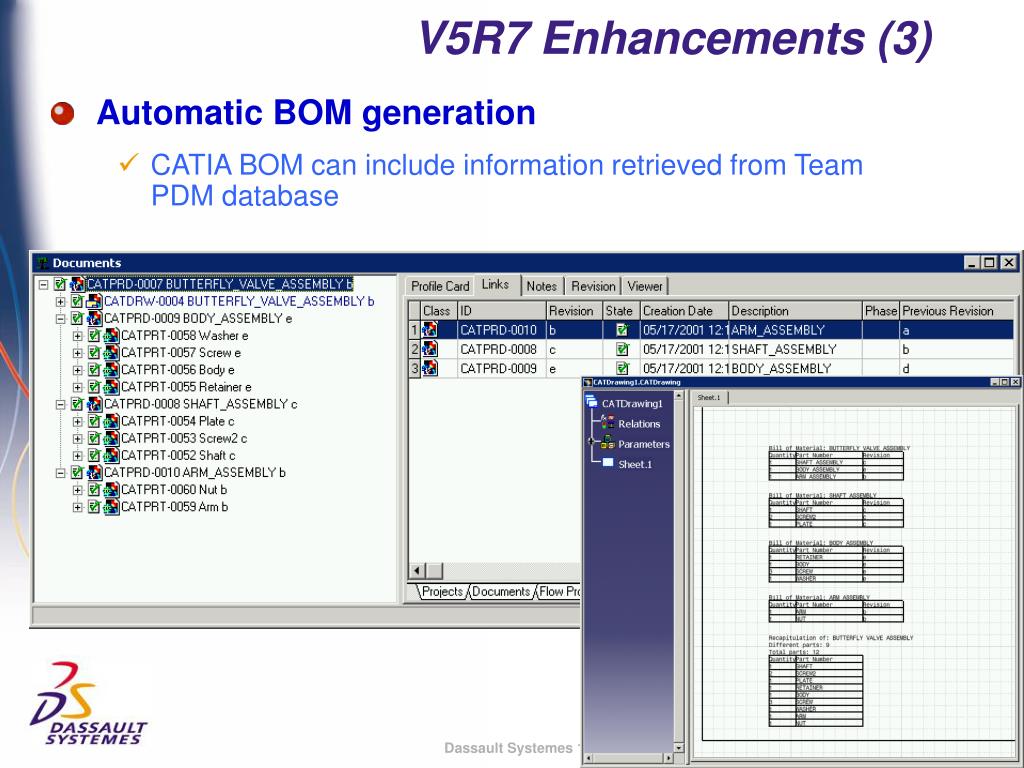Sort by the ID column header
This screenshot has height=768, width=1024.
coord(502,311)
